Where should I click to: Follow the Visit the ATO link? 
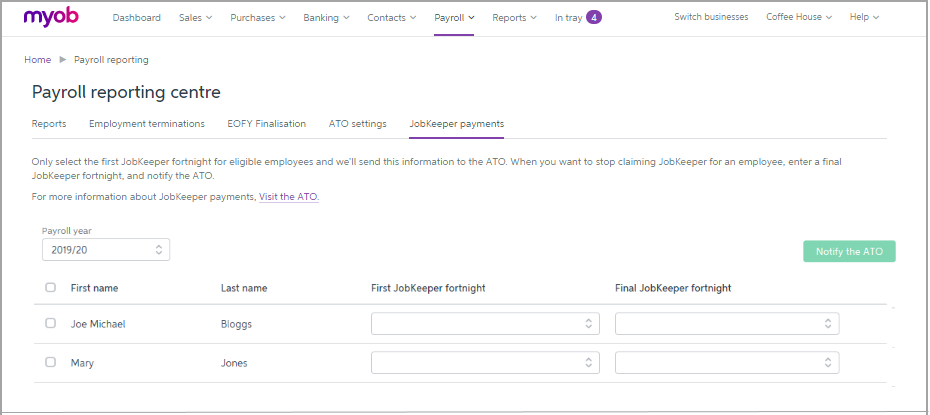pyautogui.click(x=288, y=197)
